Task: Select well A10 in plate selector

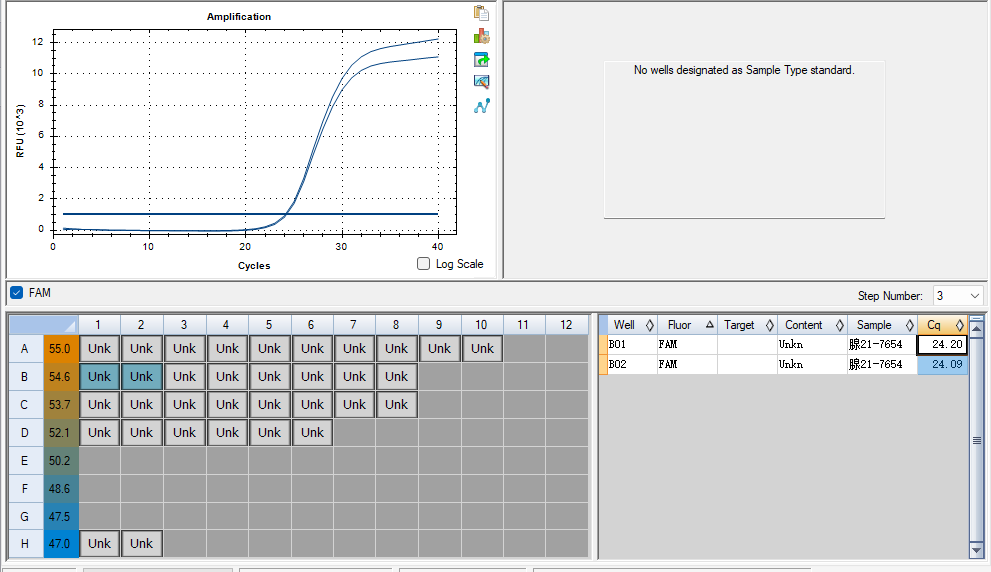Action: pyautogui.click(x=482, y=348)
